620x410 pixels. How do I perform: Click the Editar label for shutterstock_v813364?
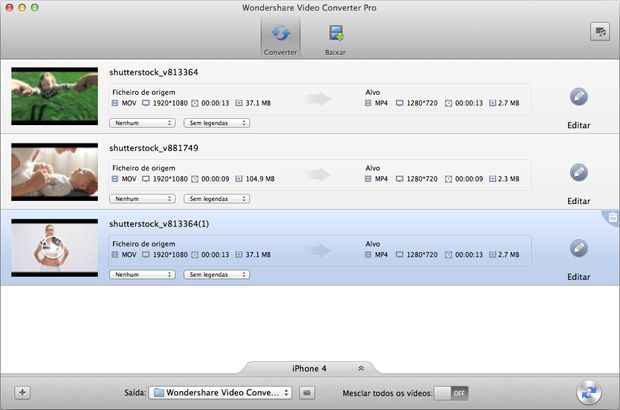pos(578,125)
